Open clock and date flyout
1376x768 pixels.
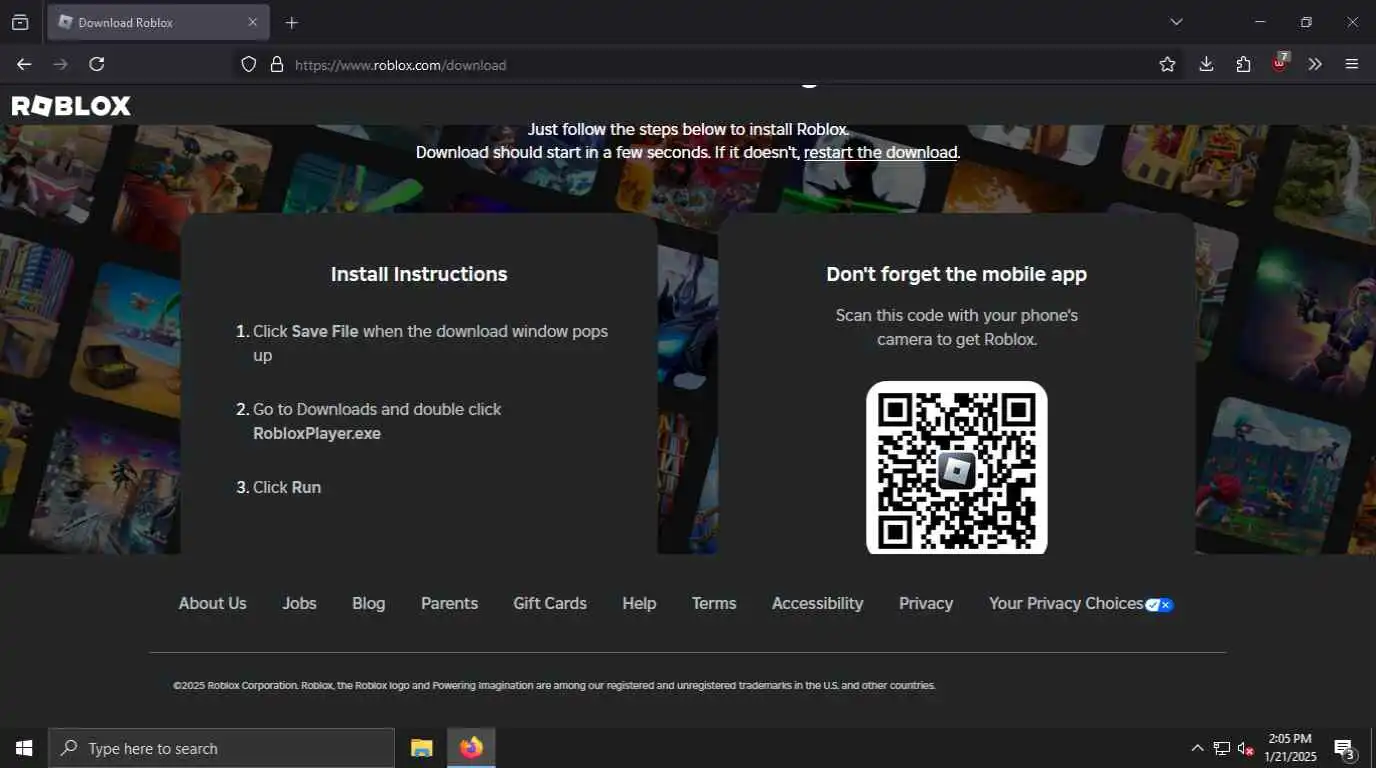pyautogui.click(x=1290, y=748)
